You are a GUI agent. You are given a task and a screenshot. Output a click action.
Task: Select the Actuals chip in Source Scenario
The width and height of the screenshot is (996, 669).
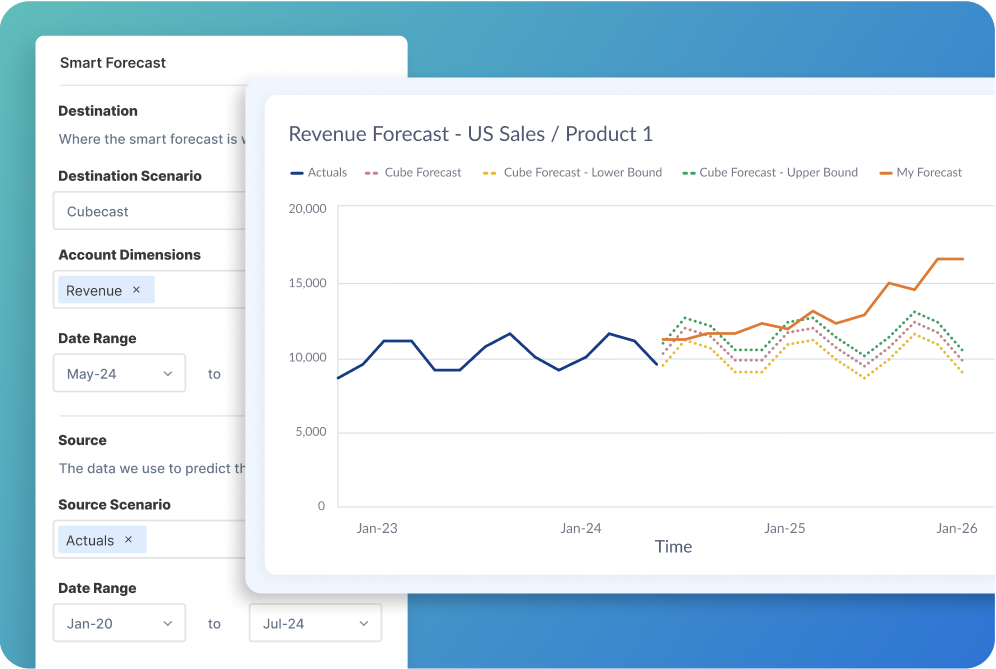tap(90, 540)
